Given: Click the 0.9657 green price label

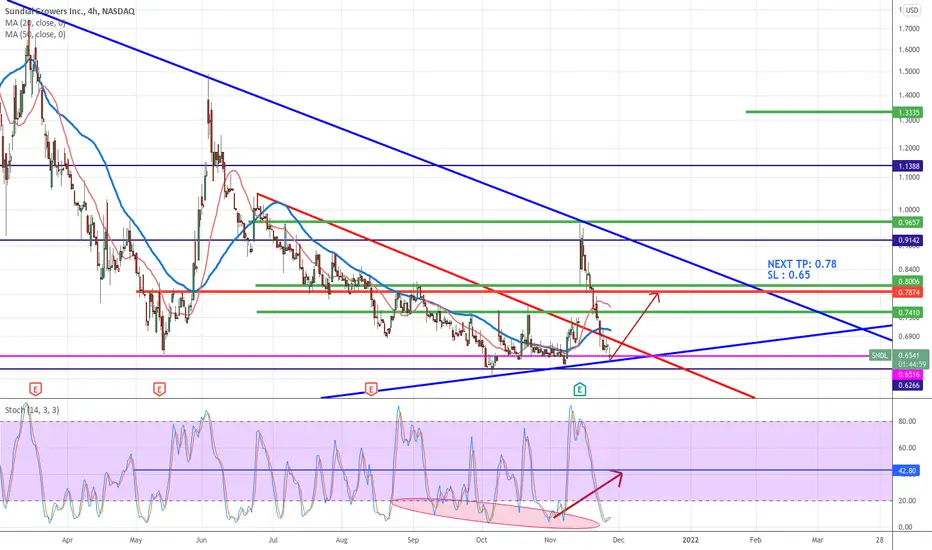Looking at the screenshot, I should (x=908, y=222).
